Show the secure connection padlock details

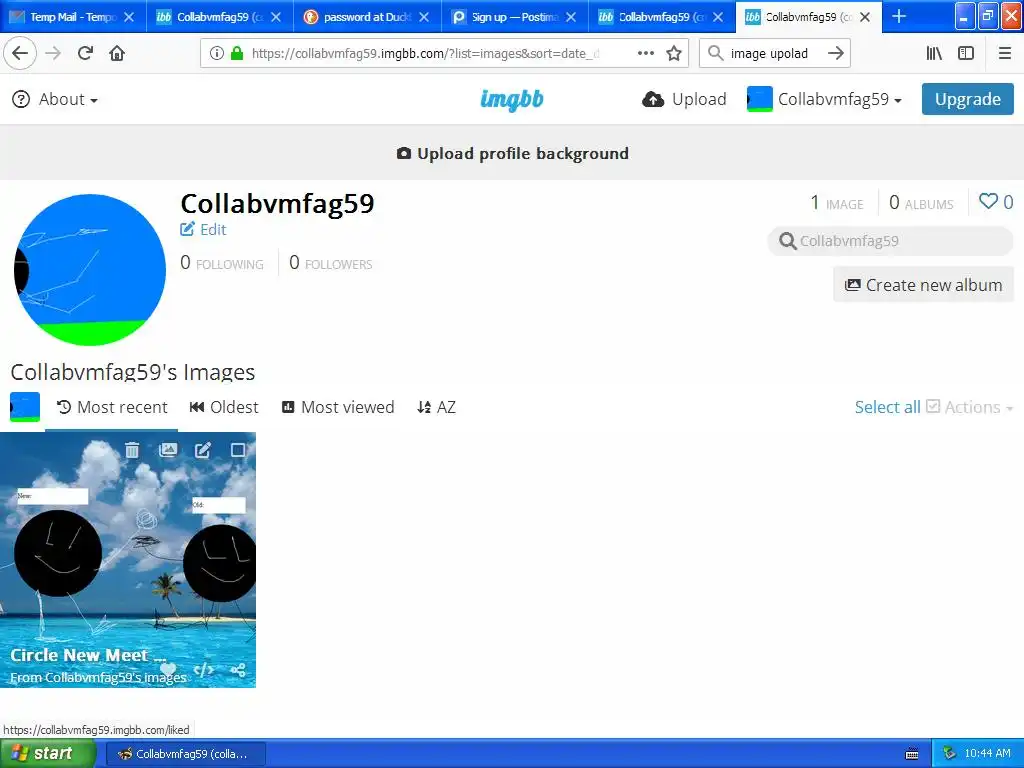point(237,54)
